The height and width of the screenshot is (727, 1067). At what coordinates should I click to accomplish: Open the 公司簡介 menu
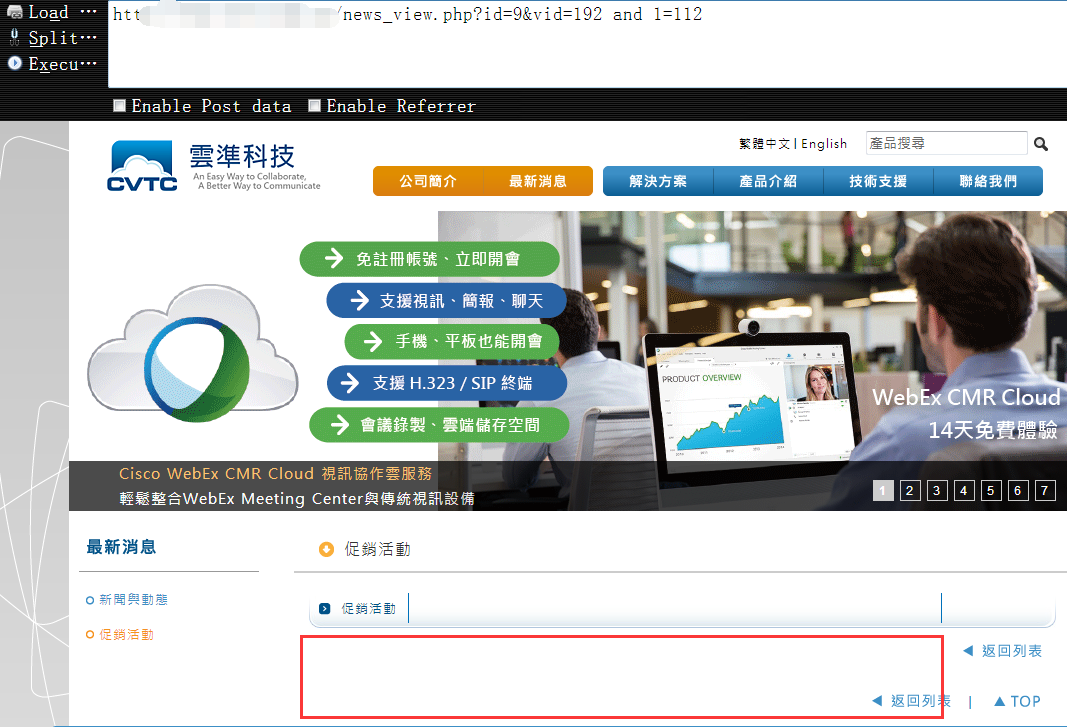click(x=428, y=181)
